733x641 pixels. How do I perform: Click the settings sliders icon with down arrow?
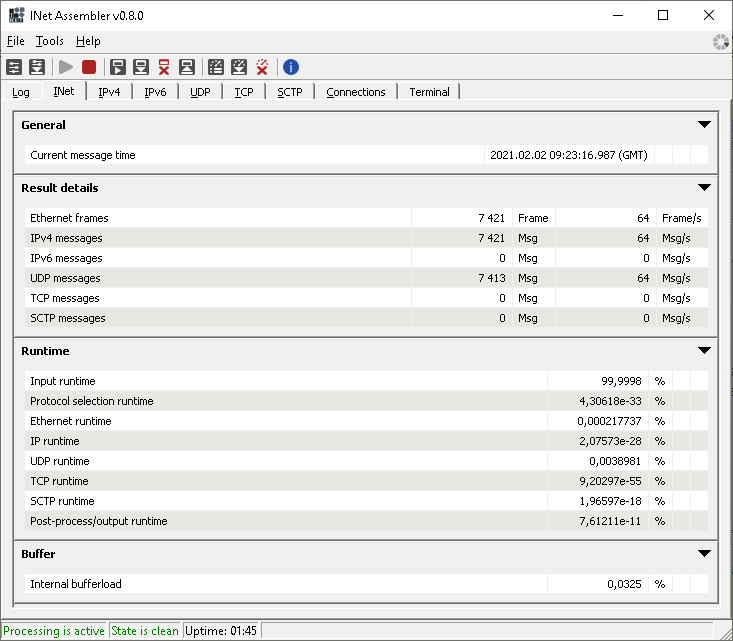(37, 67)
